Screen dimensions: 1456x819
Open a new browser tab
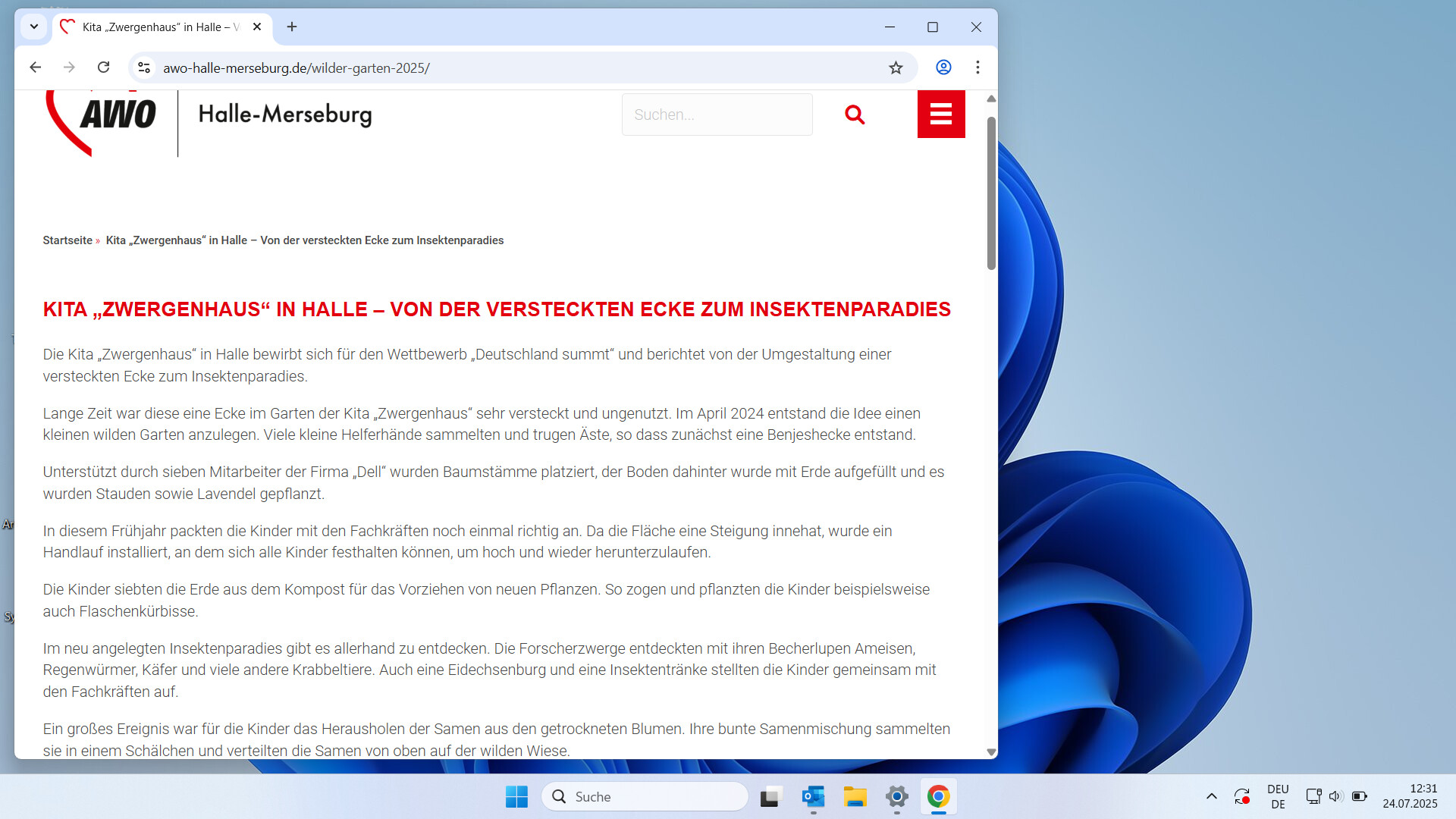291,27
